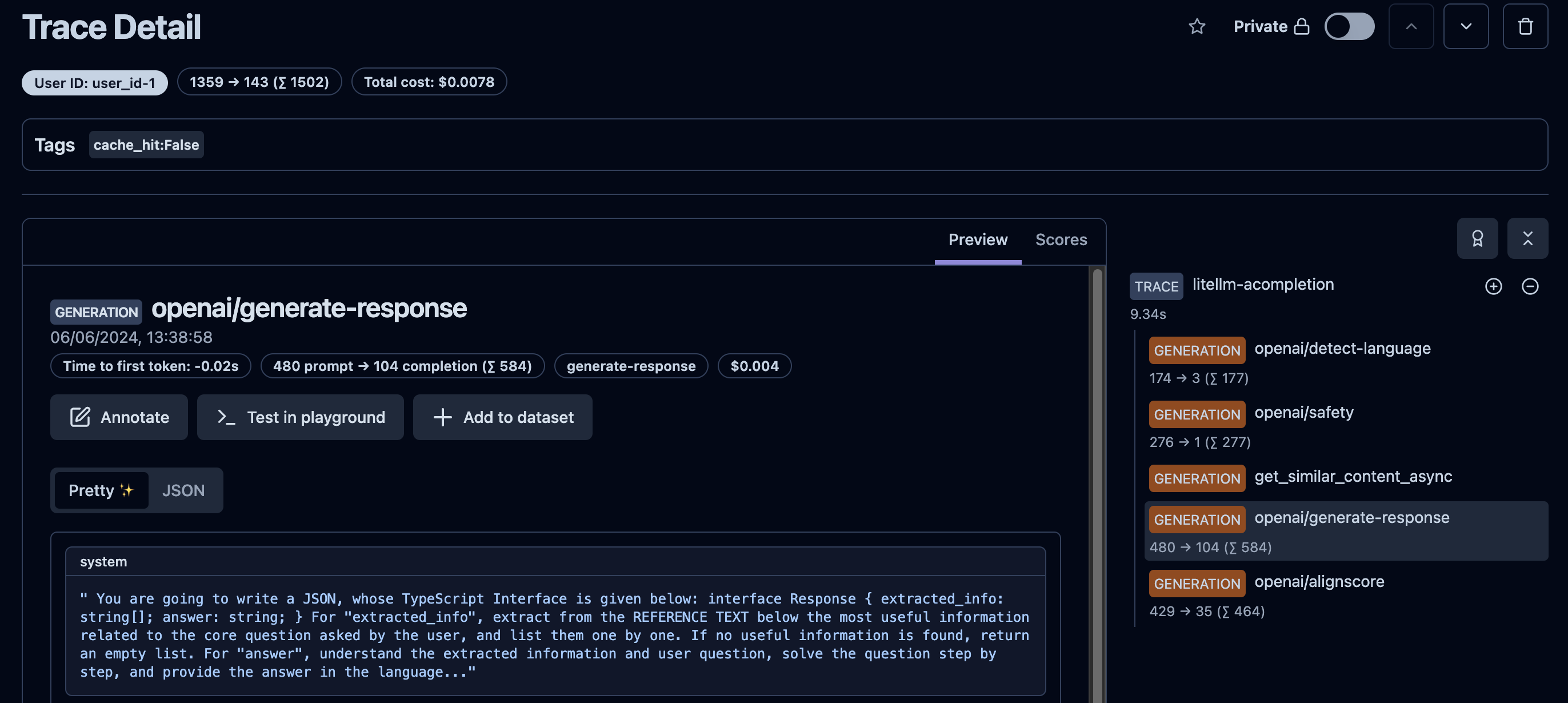
Task: Click the Annotate button
Action: (119, 417)
